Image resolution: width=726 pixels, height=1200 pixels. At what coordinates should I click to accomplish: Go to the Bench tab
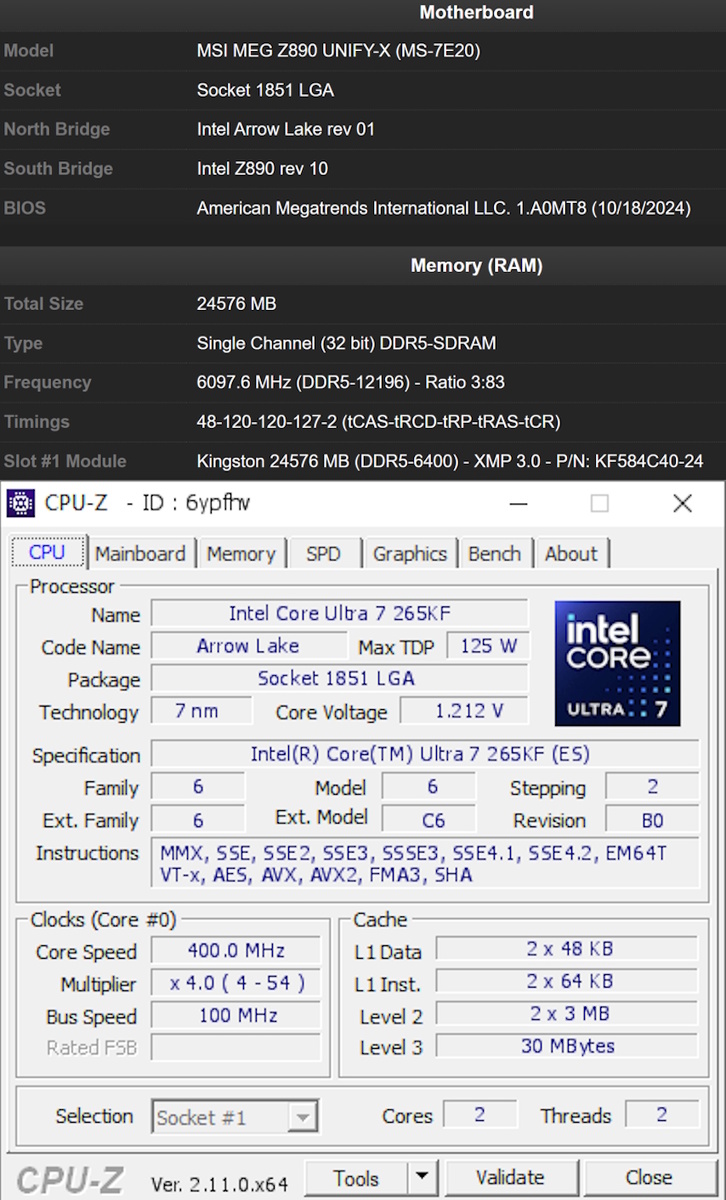[x=494, y=554]
